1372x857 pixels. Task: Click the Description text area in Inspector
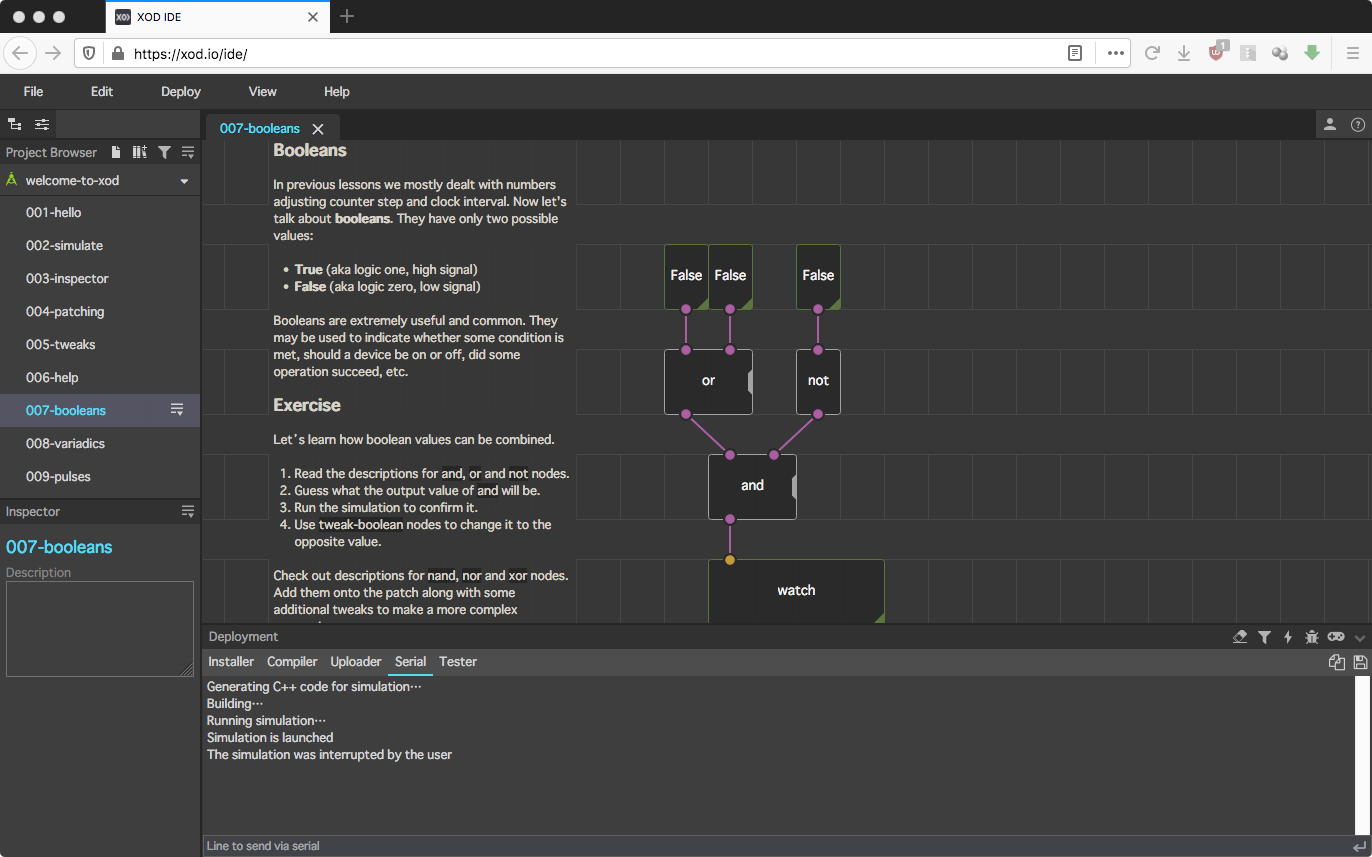click(99, 628)
